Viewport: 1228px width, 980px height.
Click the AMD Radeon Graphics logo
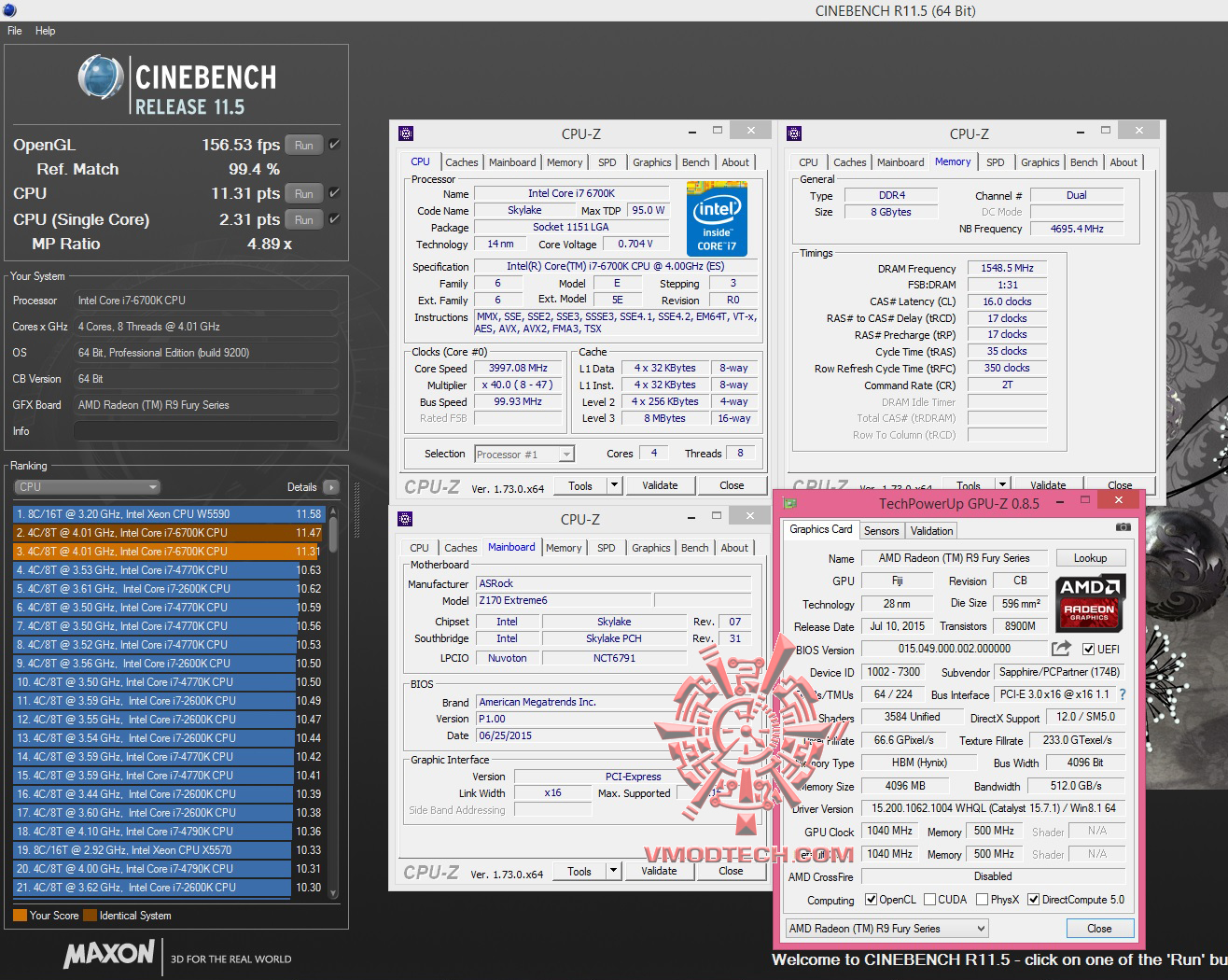tap(1089, 602)
